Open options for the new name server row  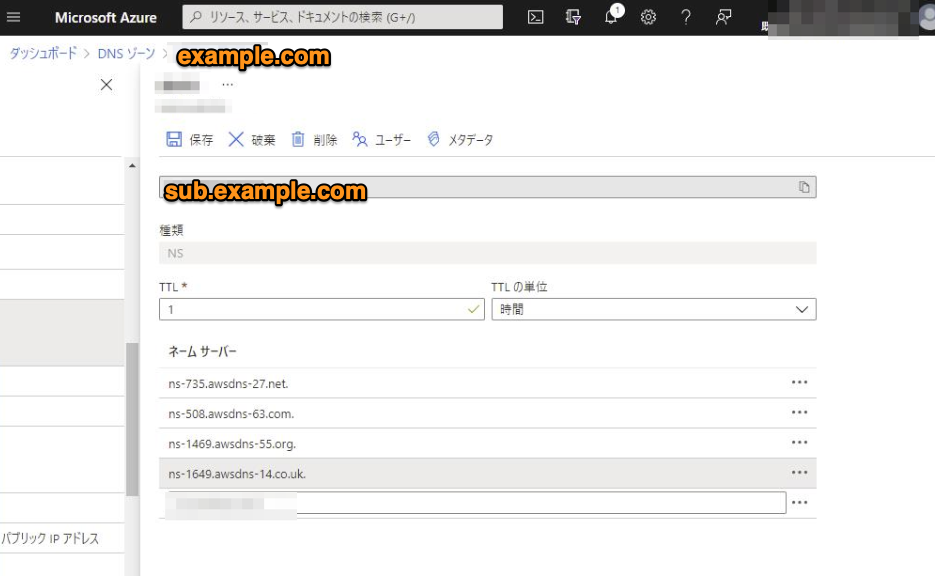point(800,503)
